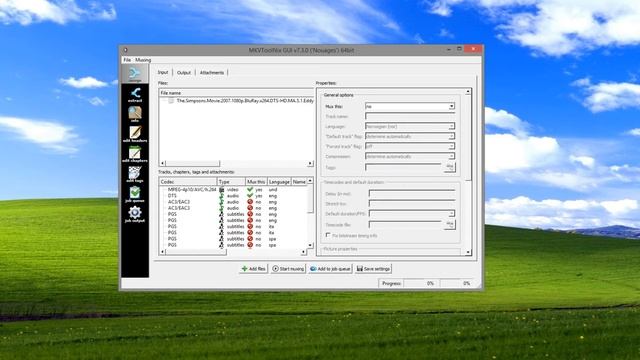The height and width of the screenshot is (360, 640).
Task: Click the 'video' type cell text
Action: point(233,190)
